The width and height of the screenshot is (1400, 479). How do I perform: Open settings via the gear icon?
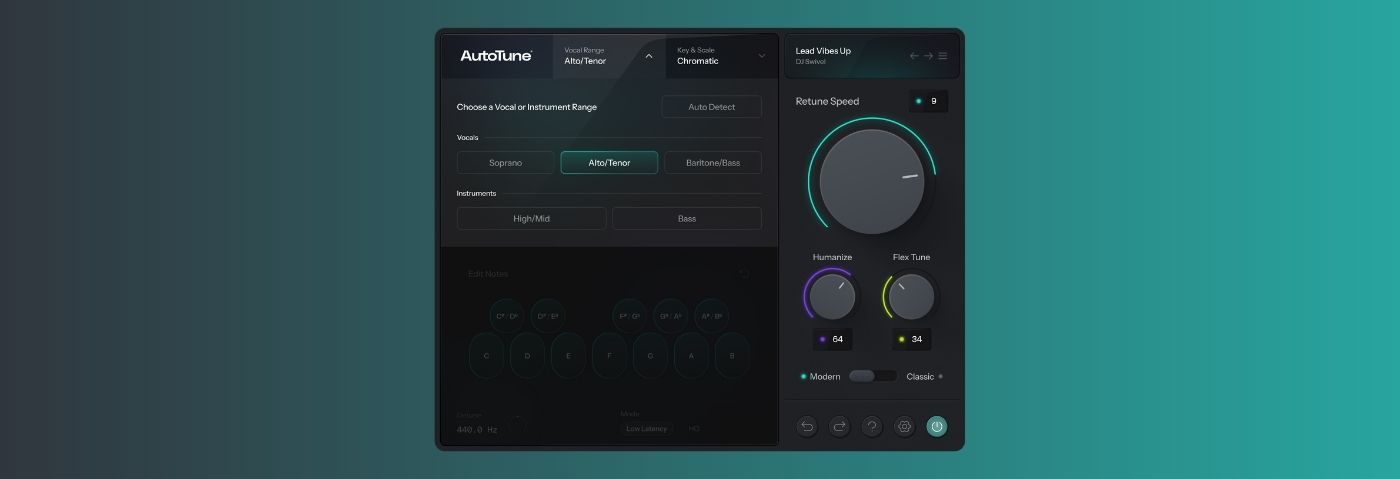tap(904, 426)
